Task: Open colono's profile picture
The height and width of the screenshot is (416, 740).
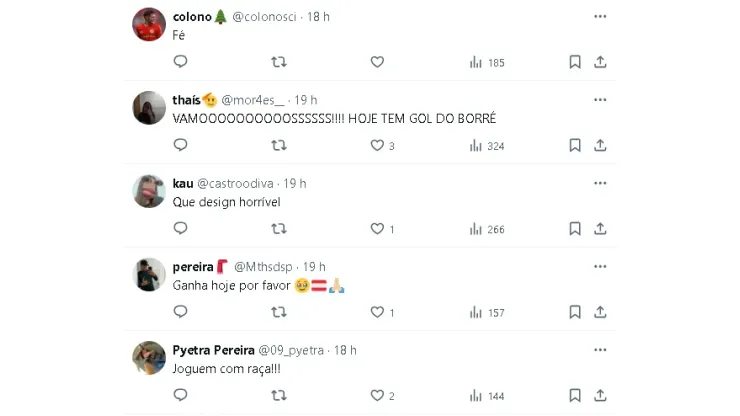Action: 149,25
